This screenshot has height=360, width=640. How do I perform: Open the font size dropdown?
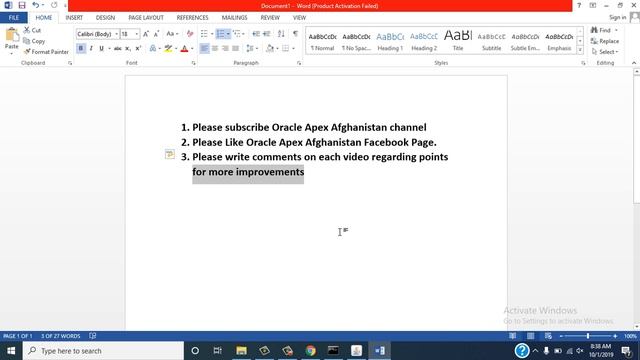click(x=137, y=34)
